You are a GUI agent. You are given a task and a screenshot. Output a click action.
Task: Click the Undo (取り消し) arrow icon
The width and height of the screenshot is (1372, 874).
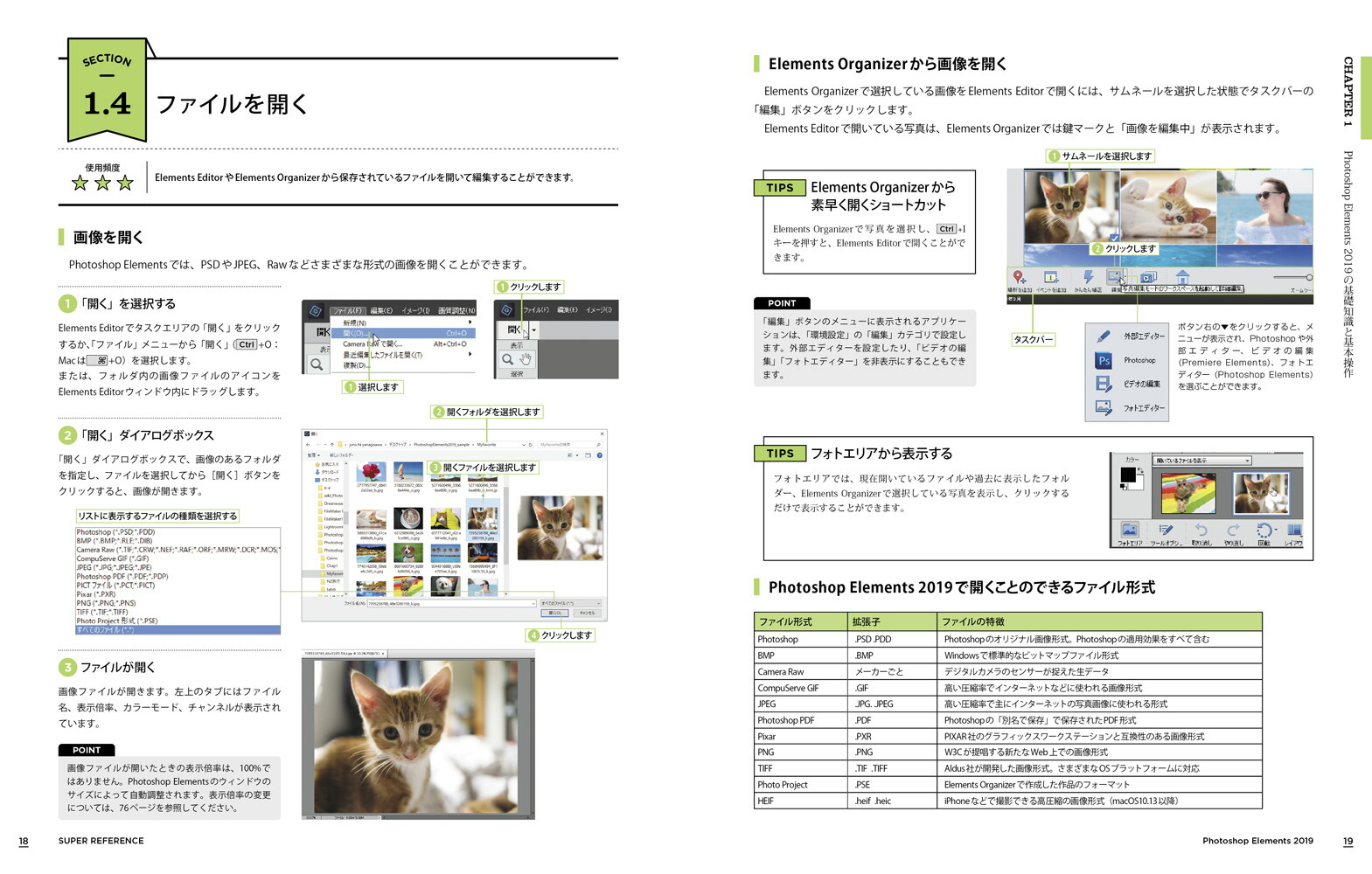click(x=1201, y=530)
